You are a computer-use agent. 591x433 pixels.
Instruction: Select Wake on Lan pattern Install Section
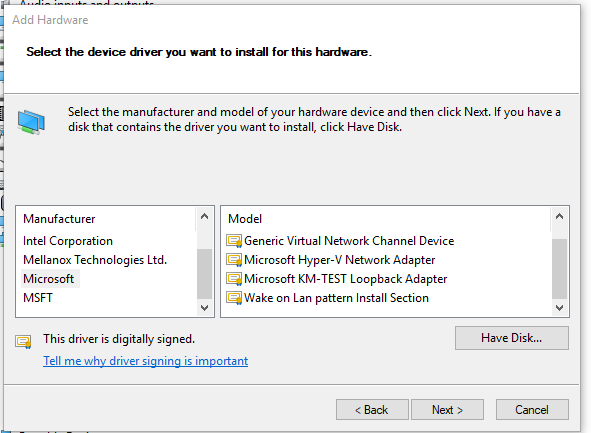coord(336,298)
